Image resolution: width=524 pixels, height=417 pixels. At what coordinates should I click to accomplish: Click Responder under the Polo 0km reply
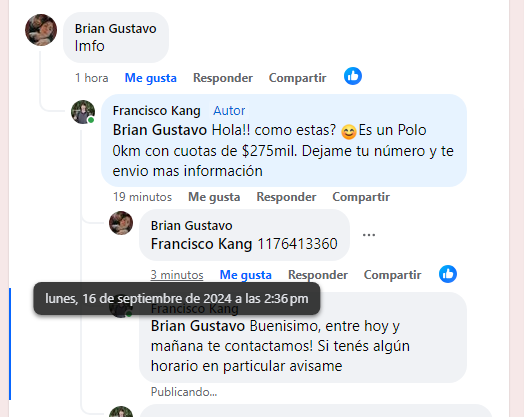[286, 197]
